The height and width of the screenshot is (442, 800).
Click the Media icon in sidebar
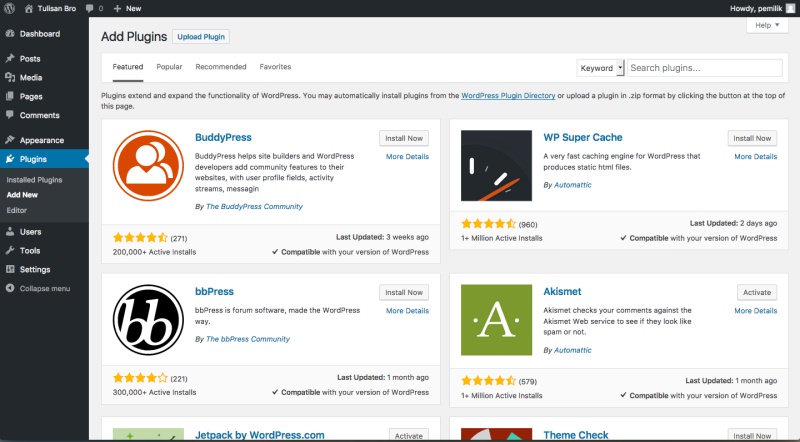[x=10, y=78]
